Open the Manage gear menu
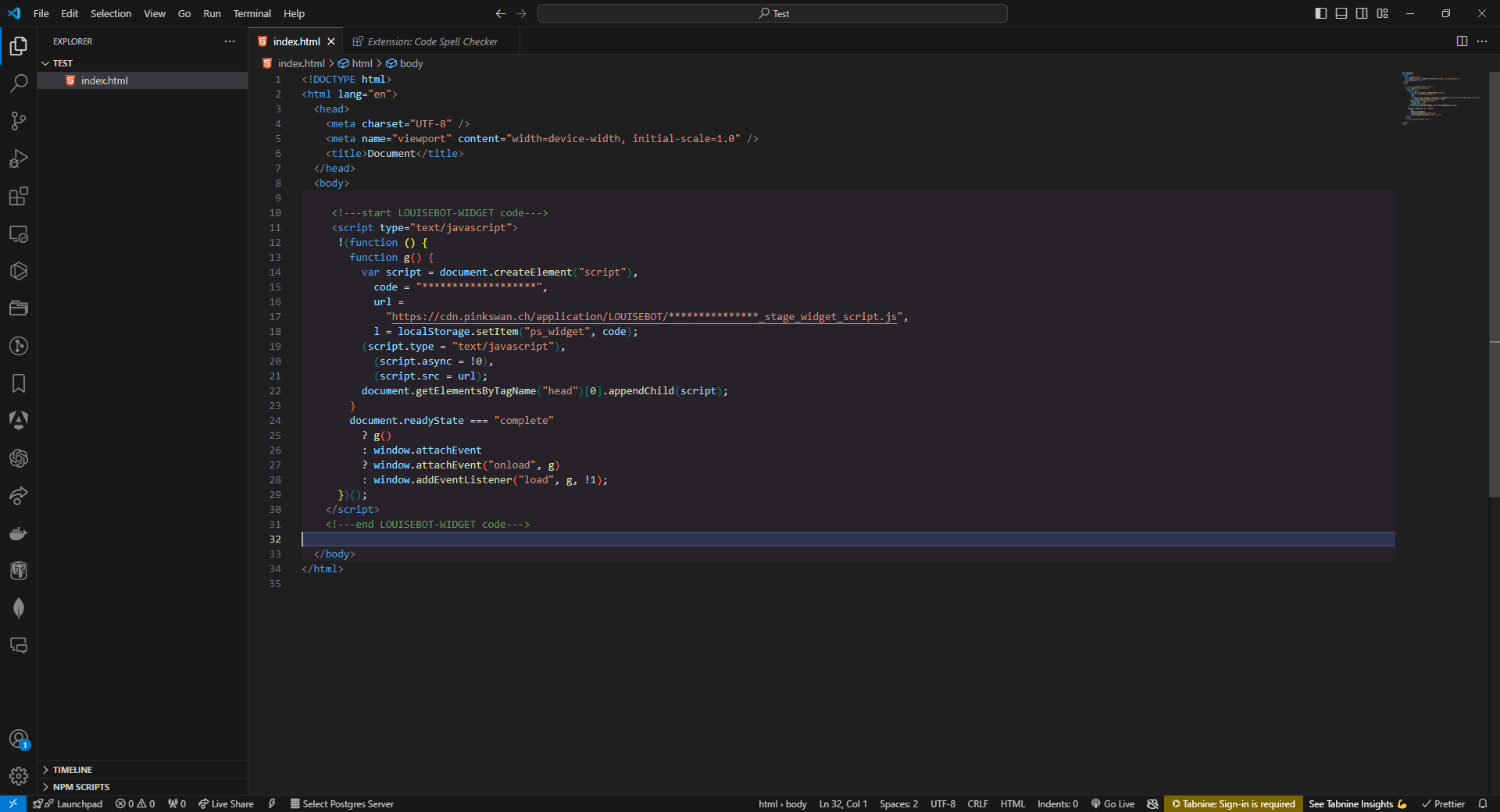Viewport: 1500px width, 812px height. click(19, 776)
